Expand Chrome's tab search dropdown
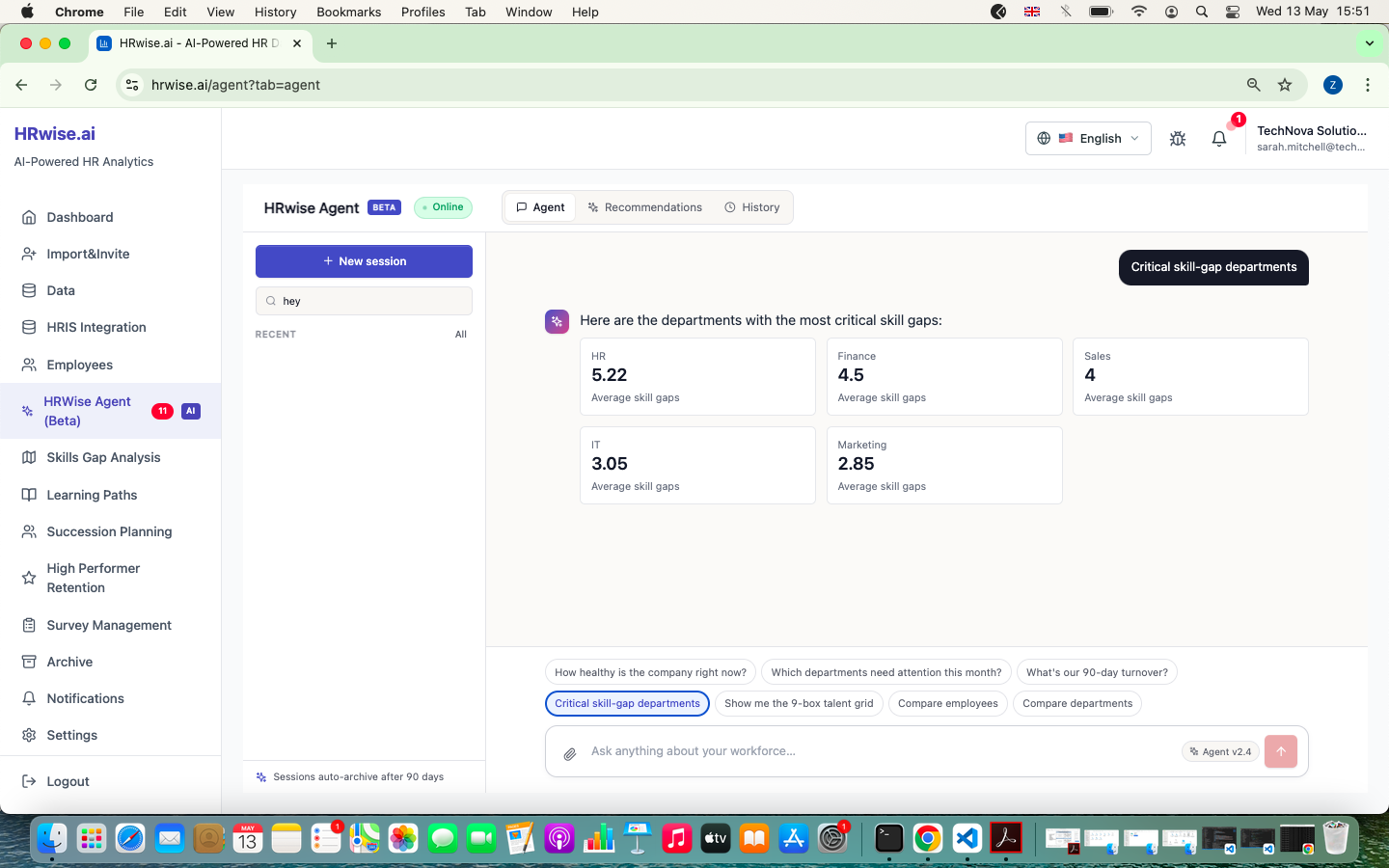The width and height of the screenshot is (1389, 868). (x=1370, y=43)
